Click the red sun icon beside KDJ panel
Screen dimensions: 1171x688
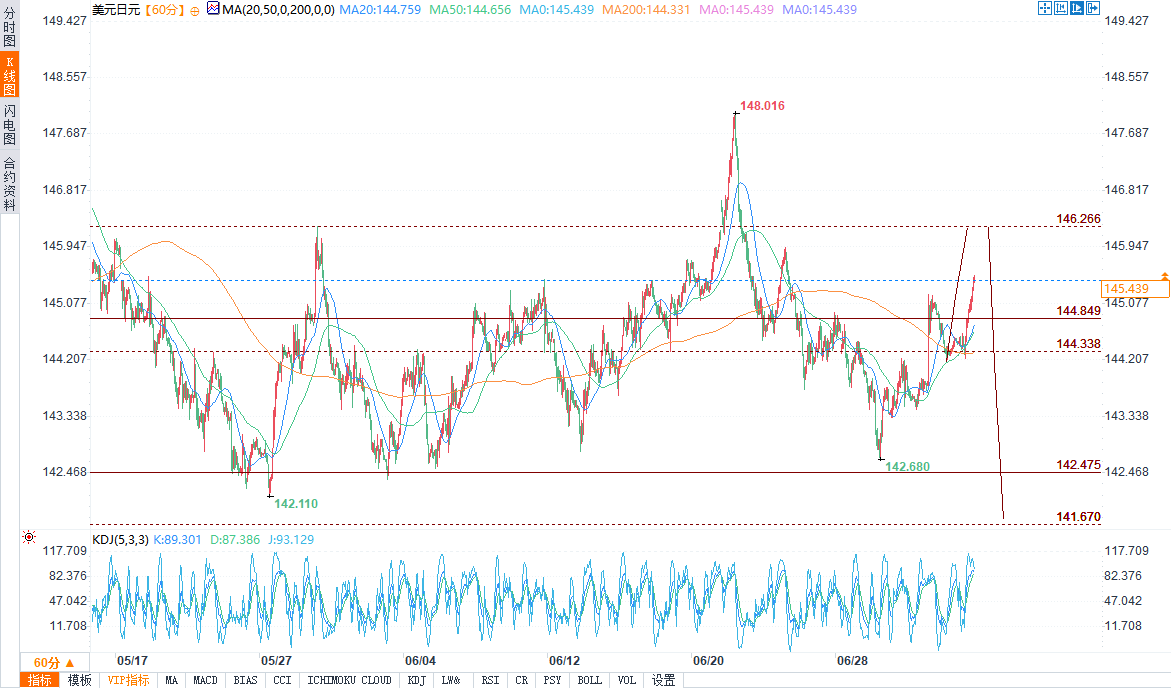coord(28,537)
